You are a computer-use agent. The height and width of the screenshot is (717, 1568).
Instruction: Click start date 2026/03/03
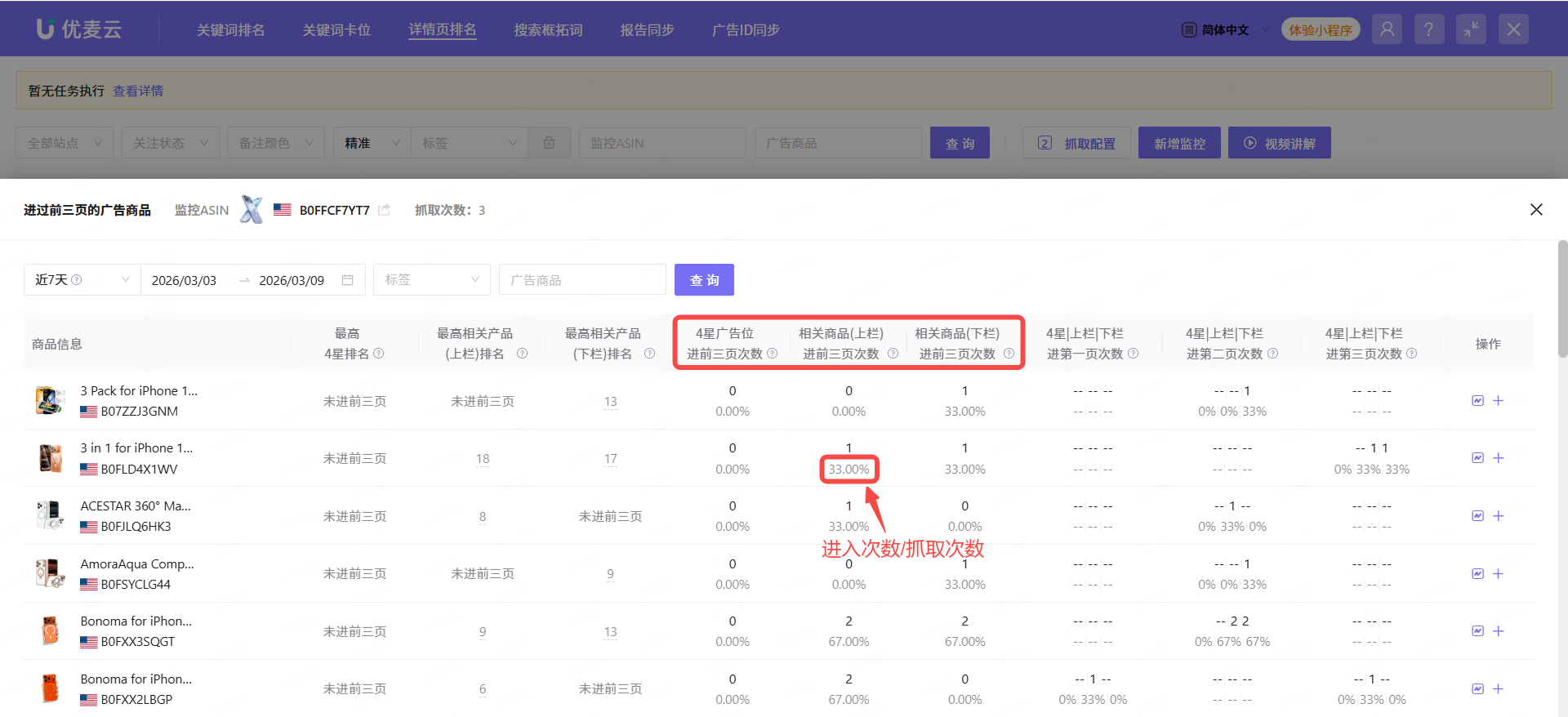[184, 280]
